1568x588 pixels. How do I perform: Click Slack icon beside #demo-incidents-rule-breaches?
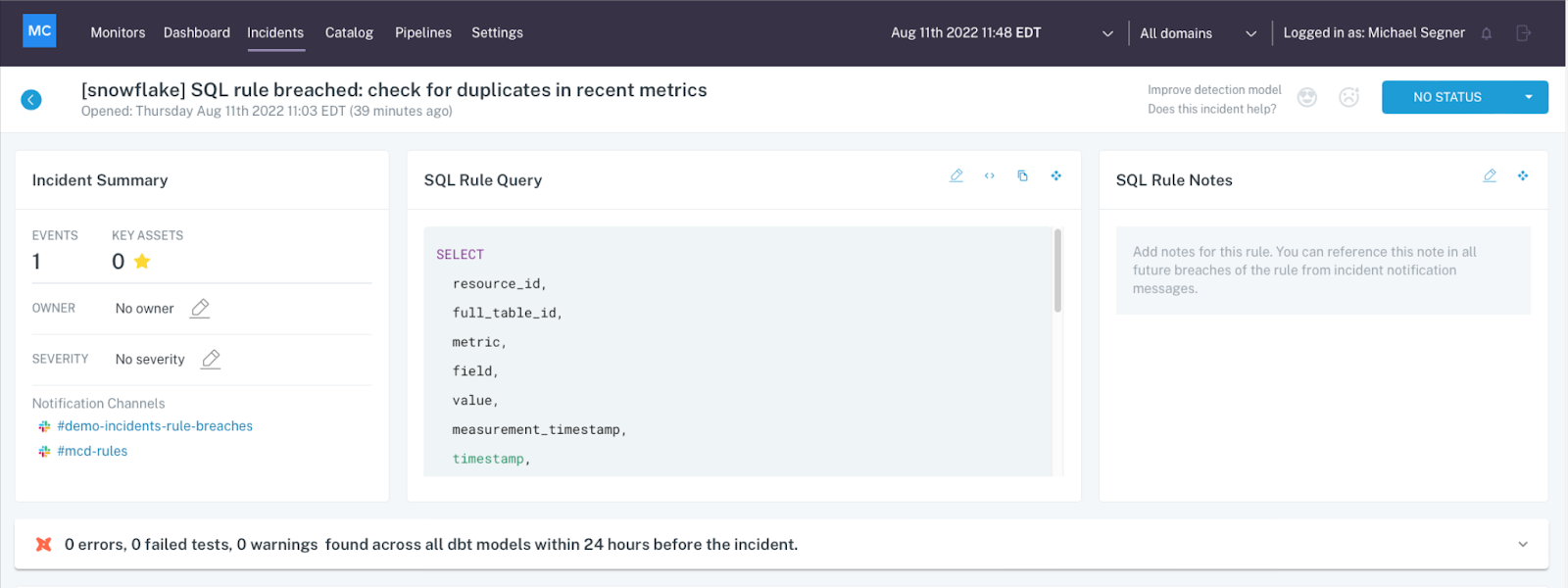pos(44,426)
